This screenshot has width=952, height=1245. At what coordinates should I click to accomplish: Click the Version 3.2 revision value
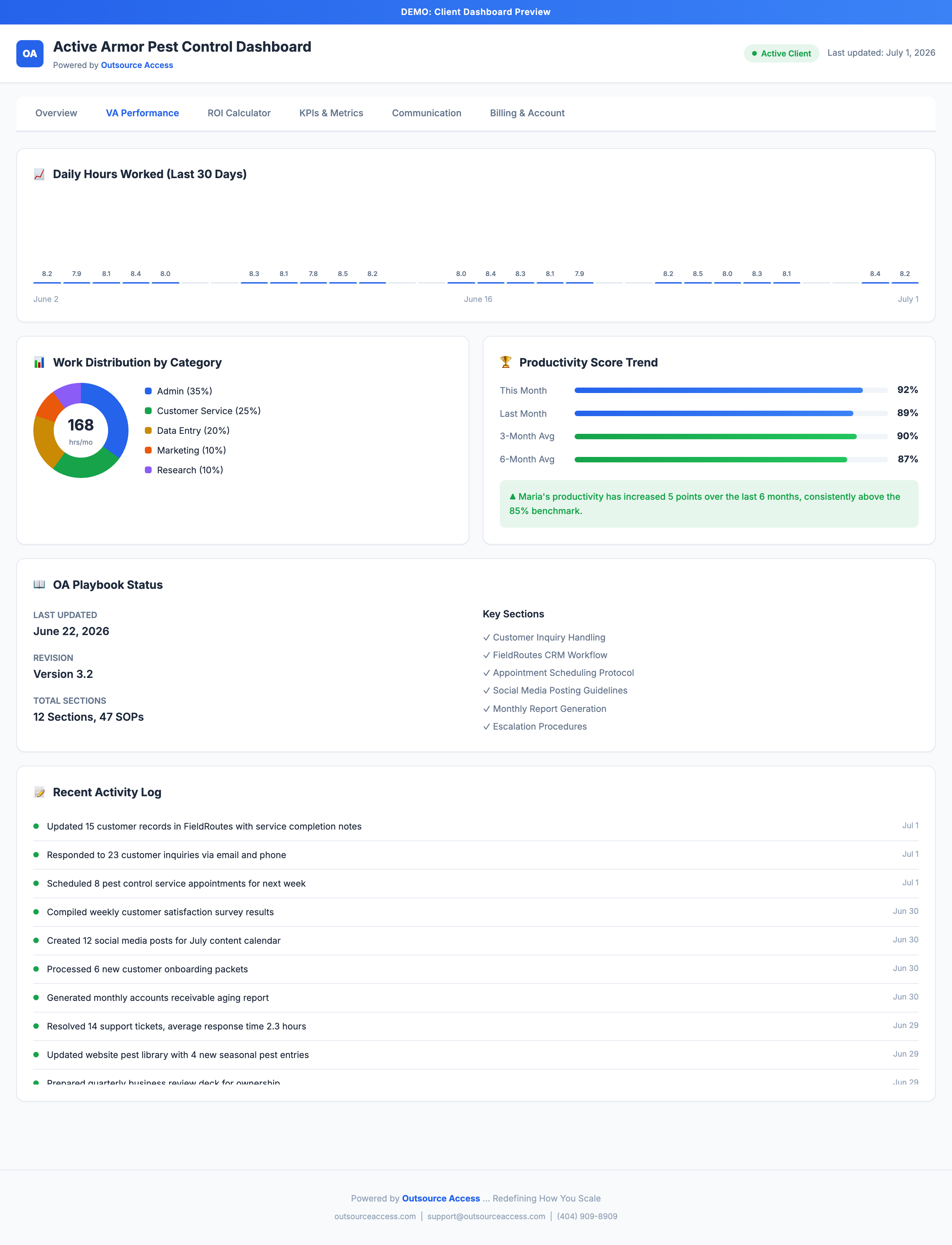tap(63, 675)
